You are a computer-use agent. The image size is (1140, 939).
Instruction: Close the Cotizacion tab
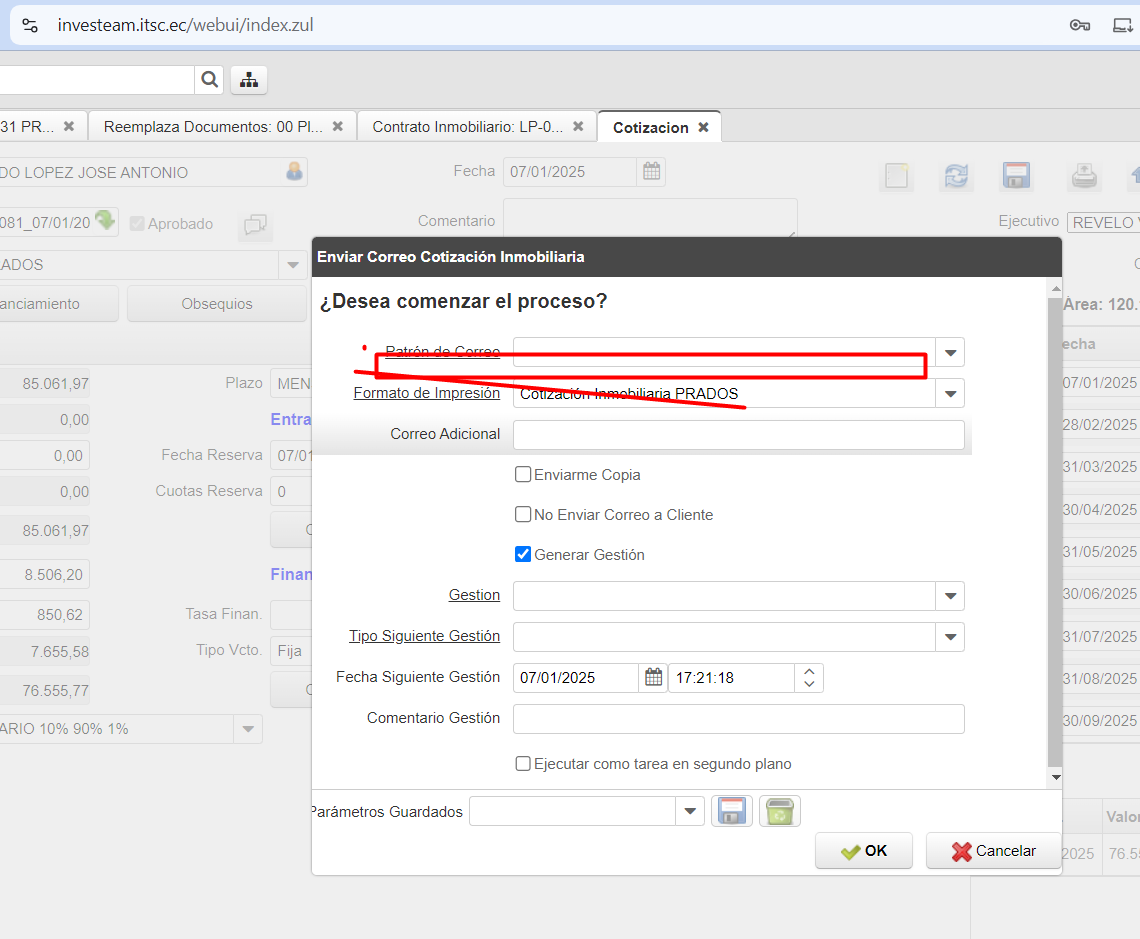coord(703,127)
